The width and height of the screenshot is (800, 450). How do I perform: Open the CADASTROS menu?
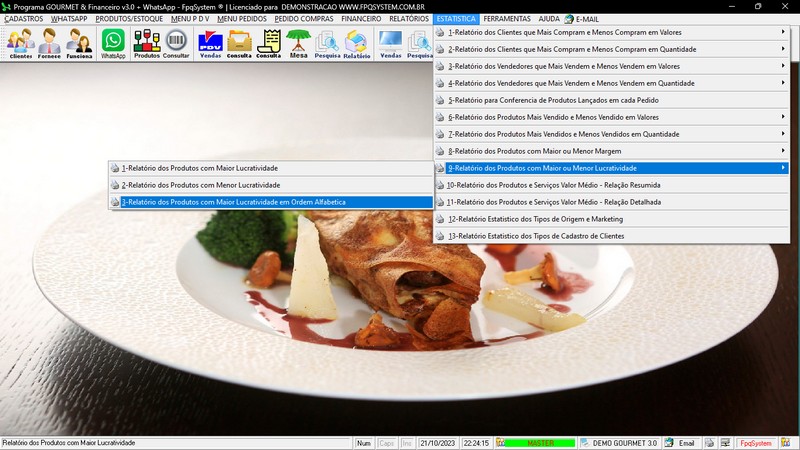click(x=23, y=19)
